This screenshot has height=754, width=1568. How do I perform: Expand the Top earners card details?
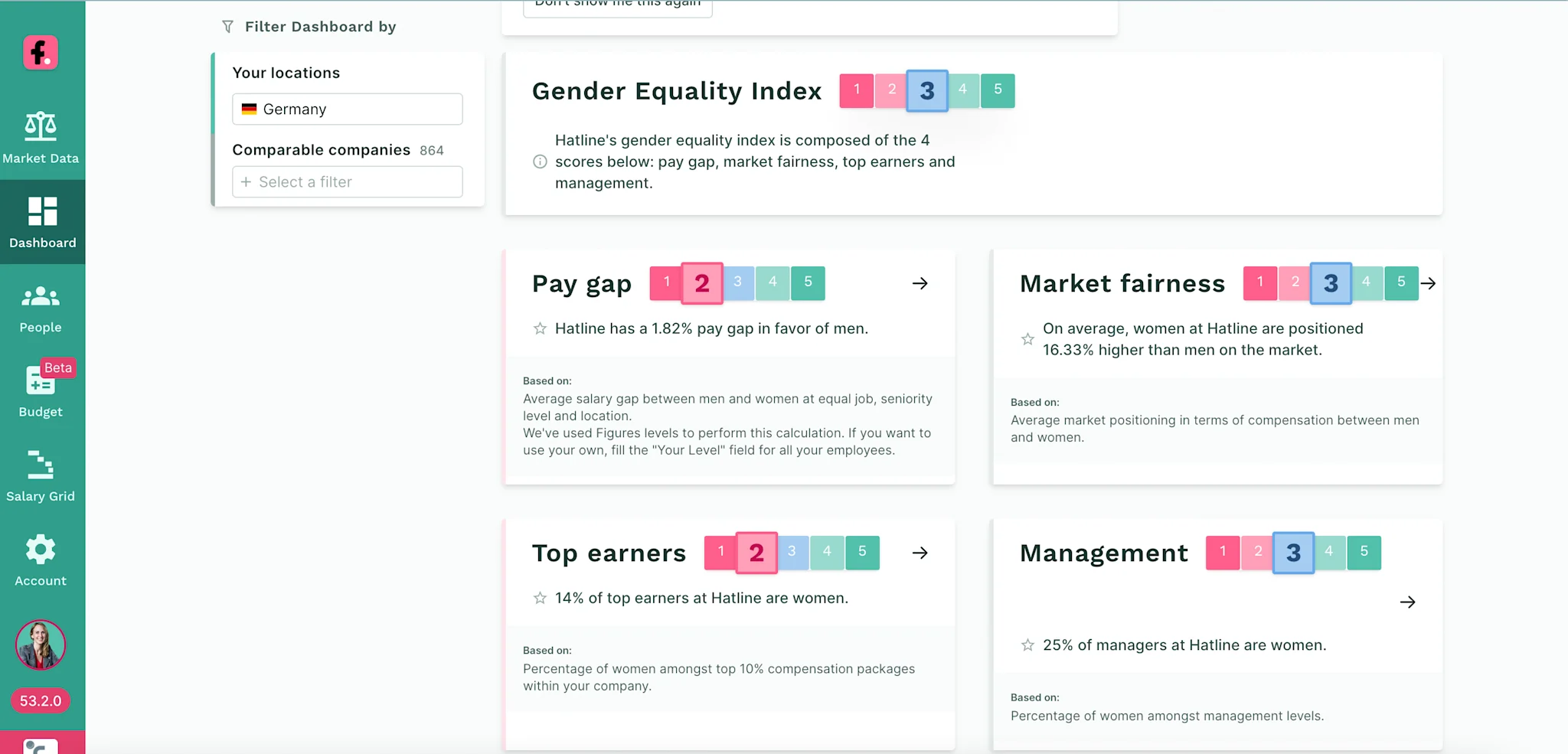919,552
